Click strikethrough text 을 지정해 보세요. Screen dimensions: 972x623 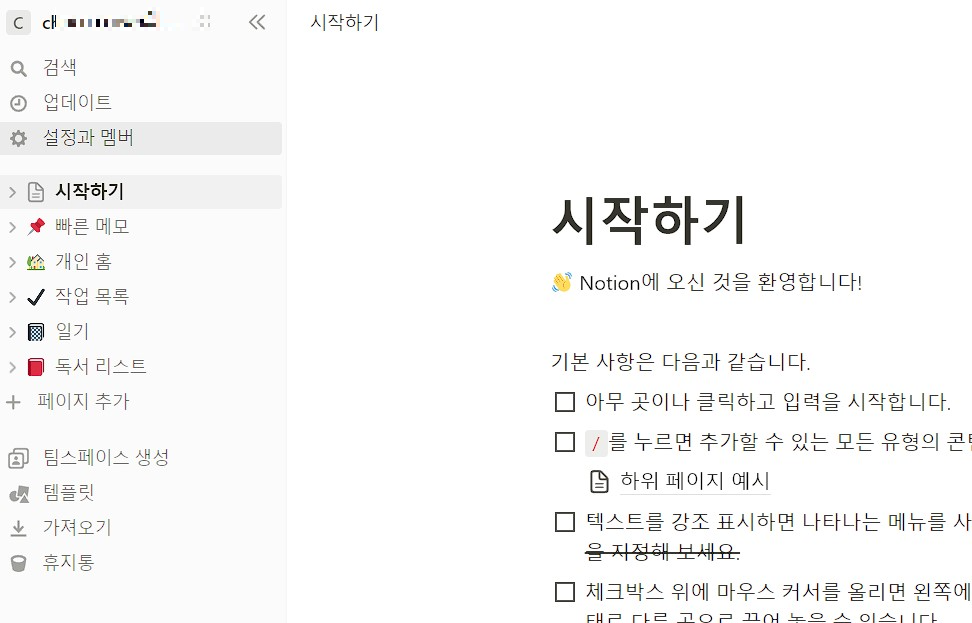tap(662, 552)
